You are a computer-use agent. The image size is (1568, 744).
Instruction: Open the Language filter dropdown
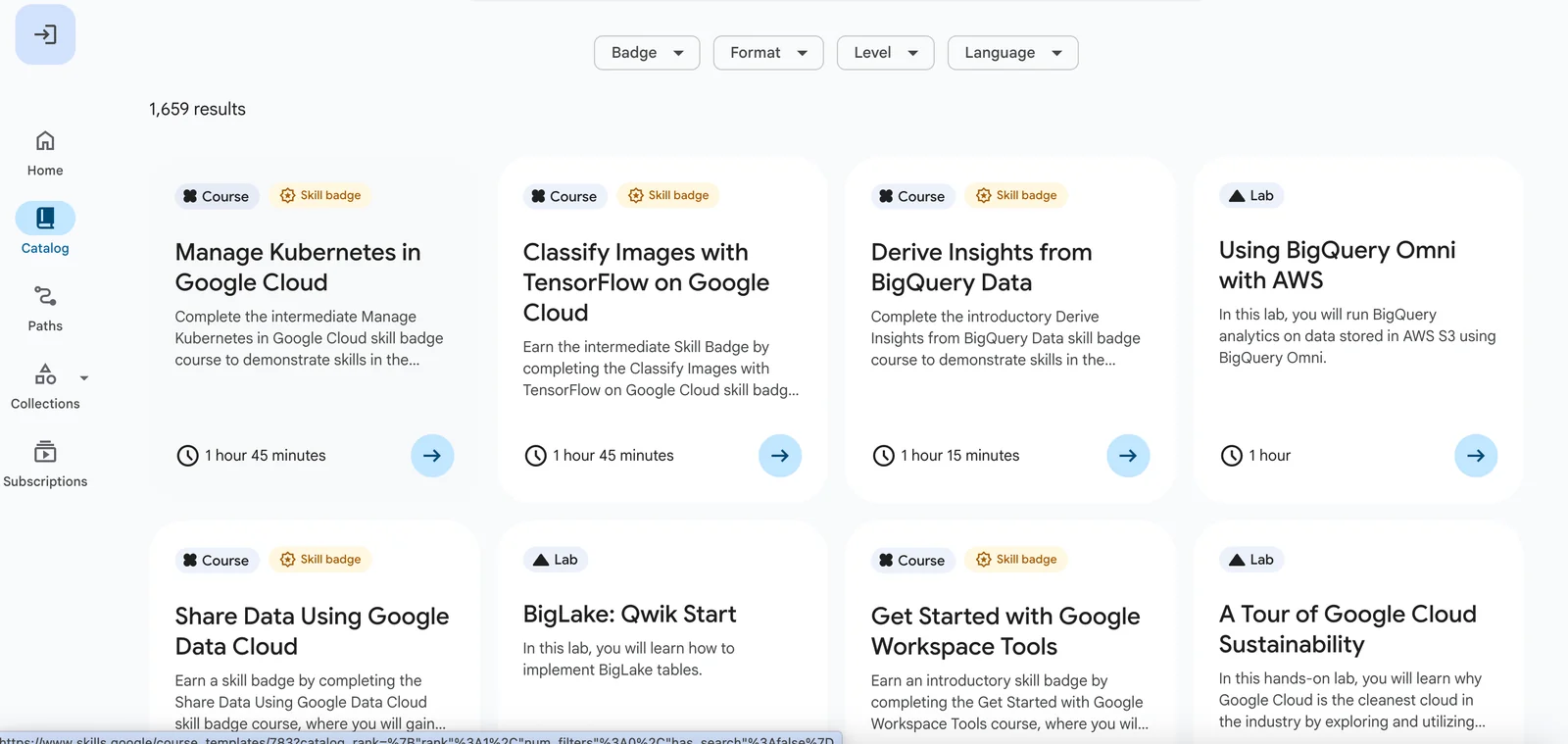click(1012, 53)
